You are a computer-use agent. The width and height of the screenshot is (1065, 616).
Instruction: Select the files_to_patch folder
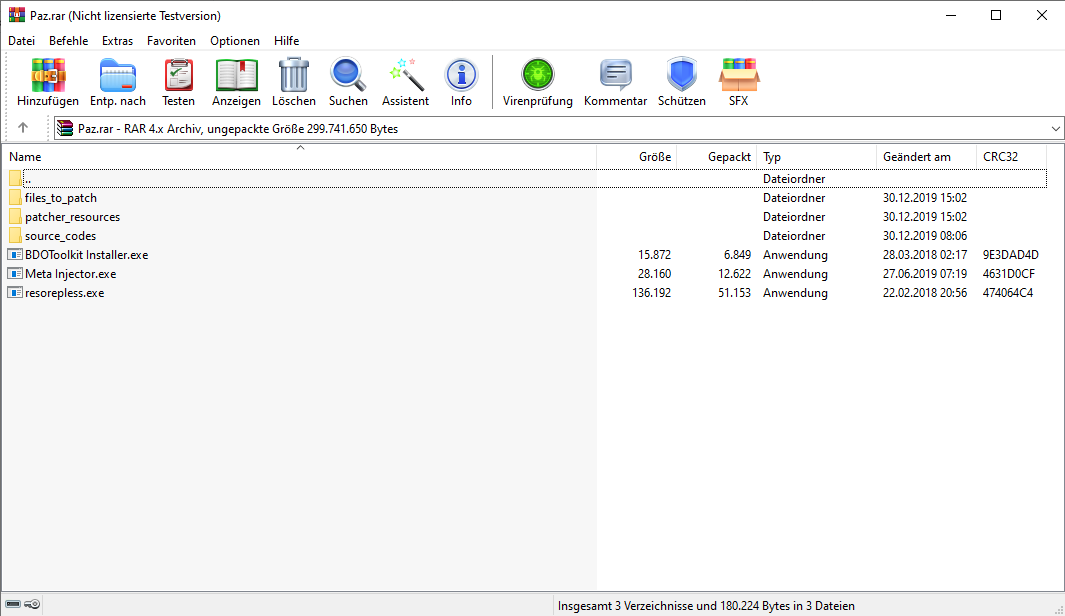[60, 198]
